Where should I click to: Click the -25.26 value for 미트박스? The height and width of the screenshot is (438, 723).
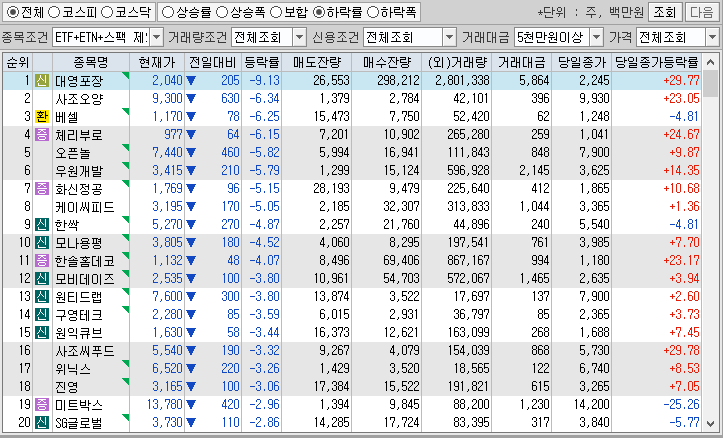click(682, 404)
